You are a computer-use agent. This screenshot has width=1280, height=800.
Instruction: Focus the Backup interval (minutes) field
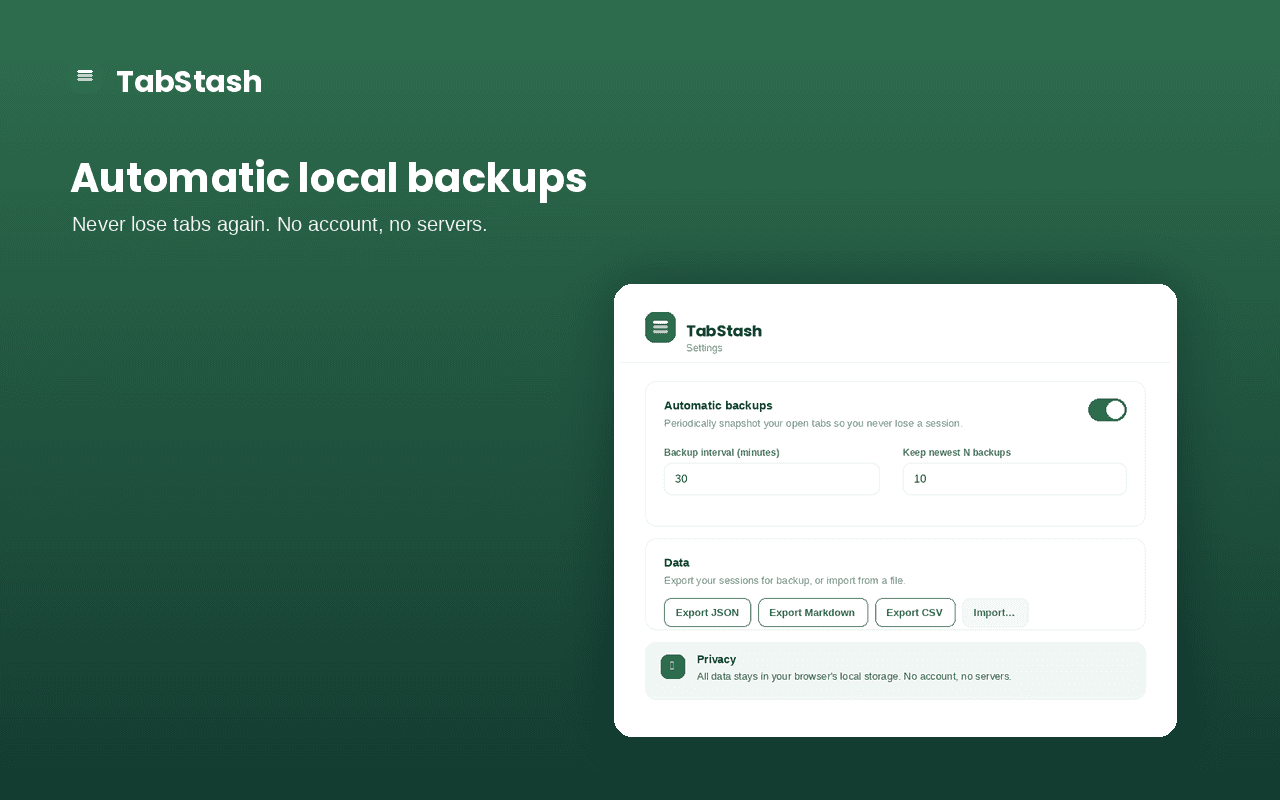pyautogui.click(x=772, y=479)
